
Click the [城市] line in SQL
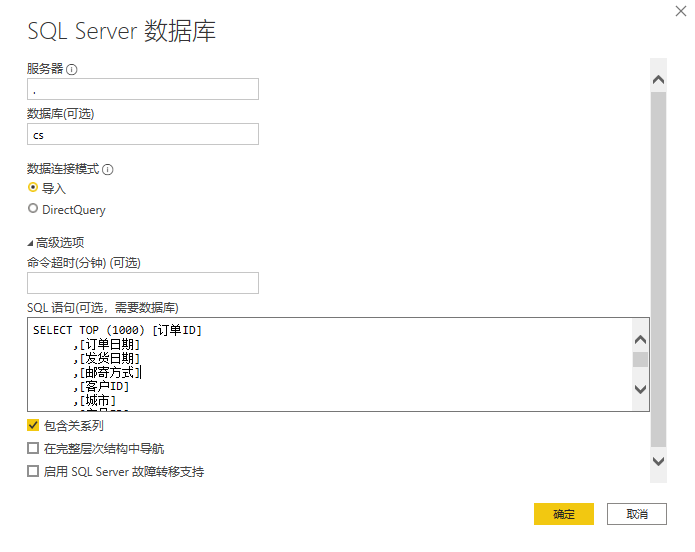(95, 401)
